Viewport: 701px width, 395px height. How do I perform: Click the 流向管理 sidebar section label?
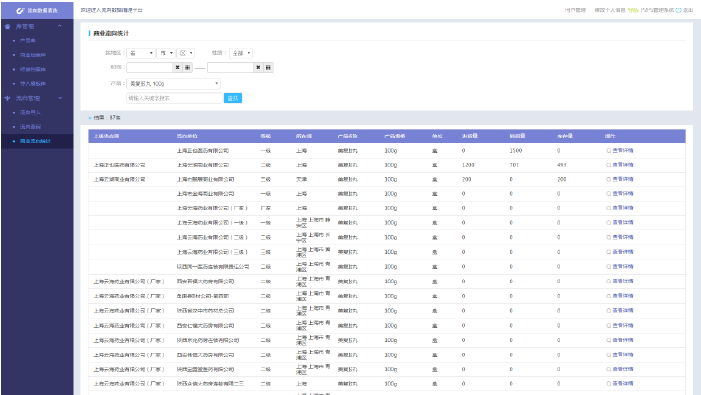28,98
